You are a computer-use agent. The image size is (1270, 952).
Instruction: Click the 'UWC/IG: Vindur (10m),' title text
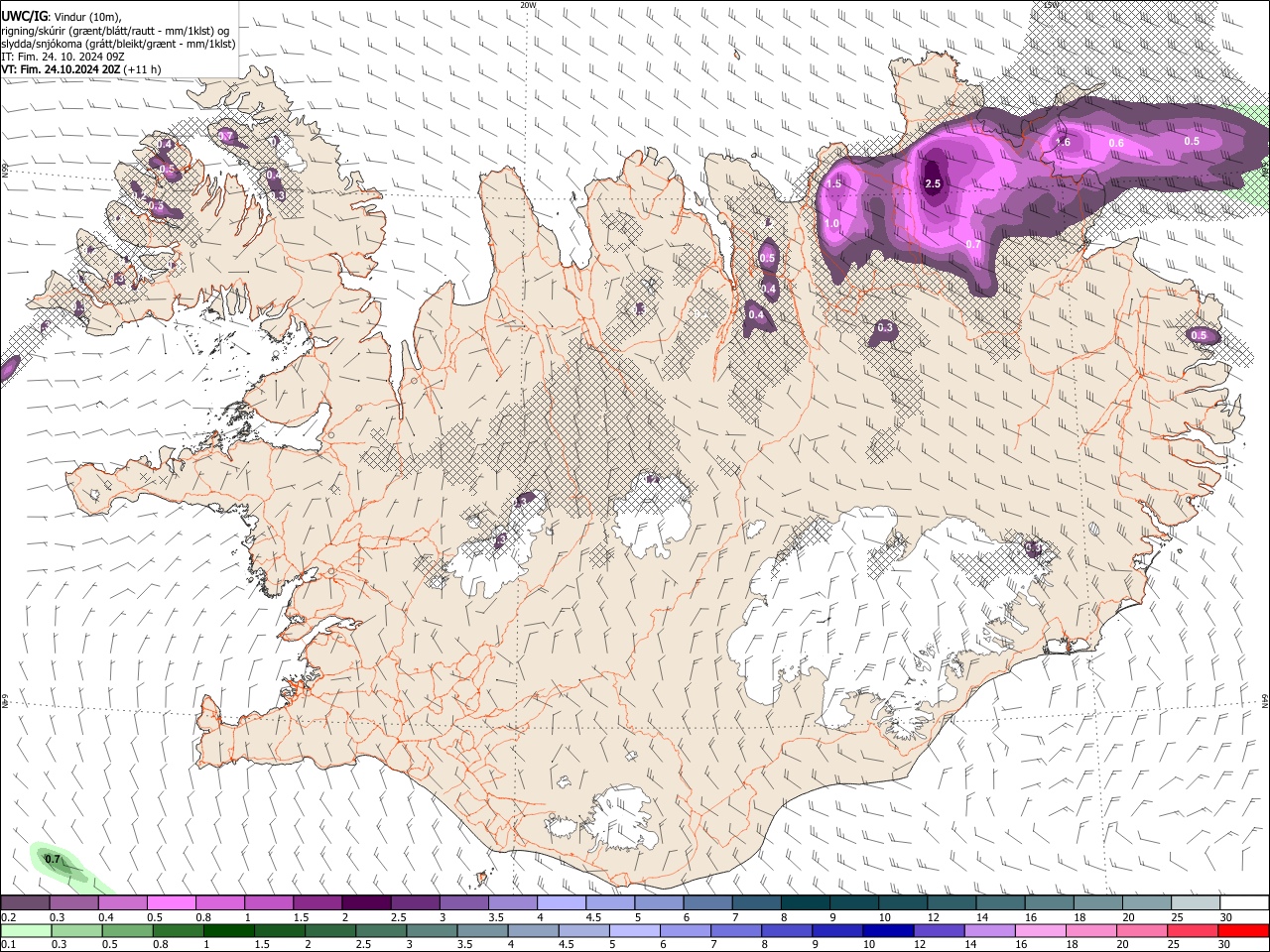click(x=62, y=15)
